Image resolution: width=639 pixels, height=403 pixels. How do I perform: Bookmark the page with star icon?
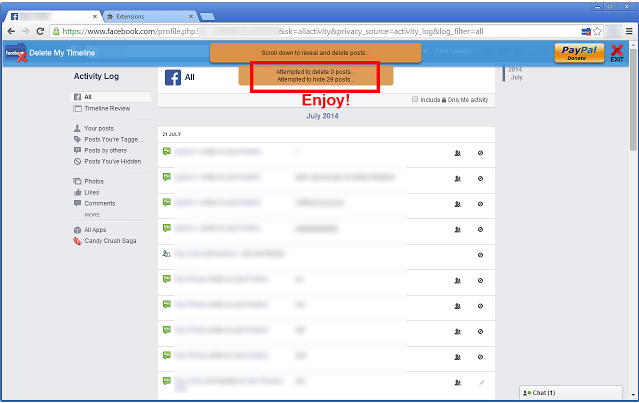pyautogui.click(x=597, y=32)
